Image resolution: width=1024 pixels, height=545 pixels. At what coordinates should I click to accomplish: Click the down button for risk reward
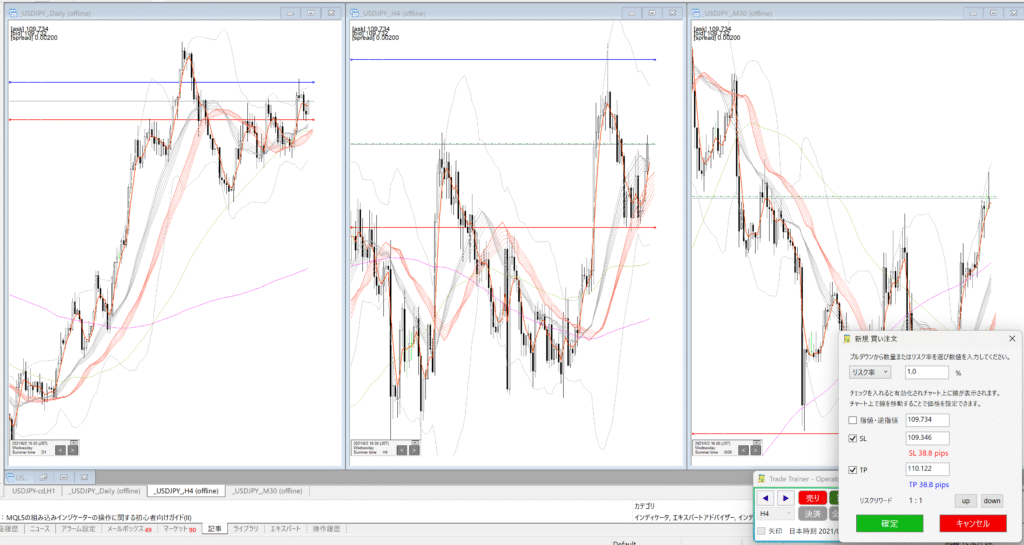tap(991, 501)
